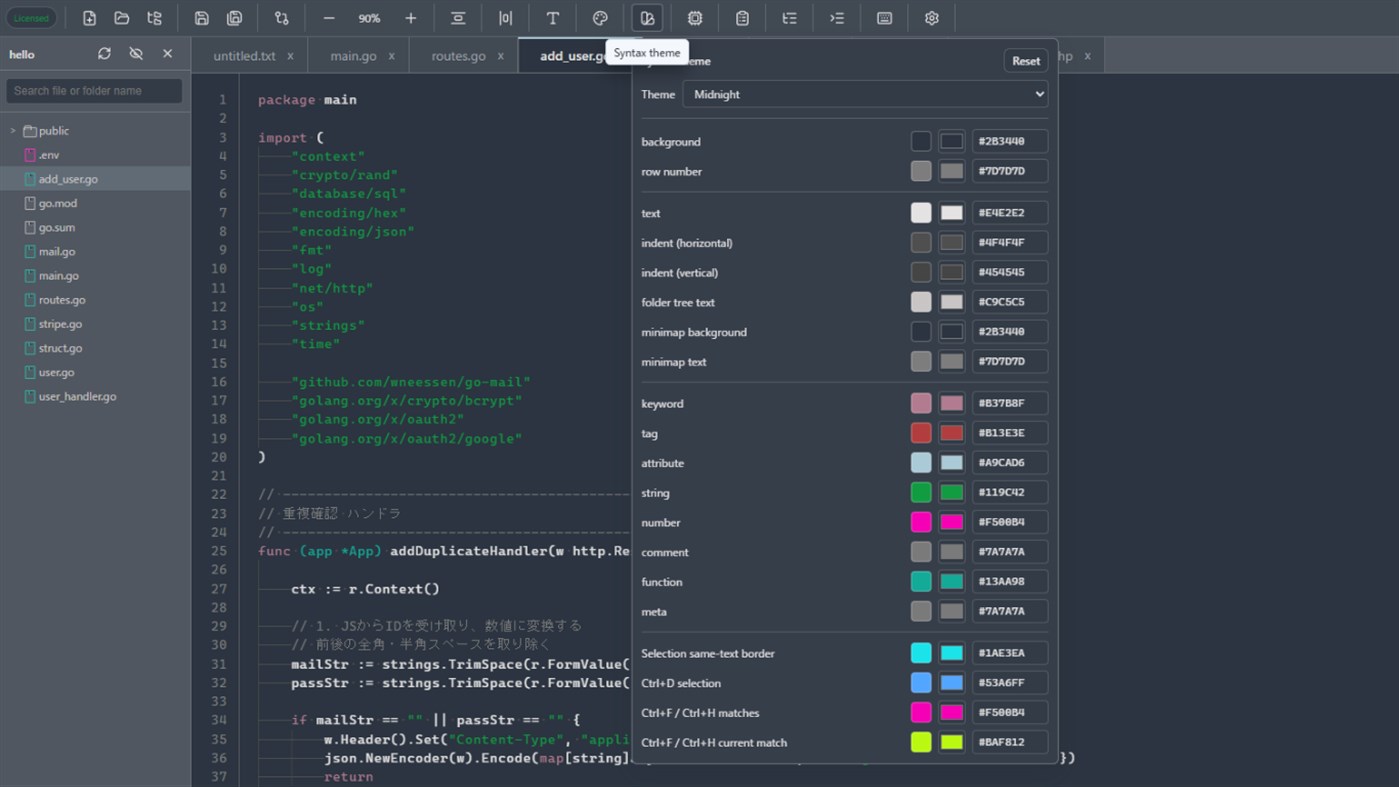
Task: Click the function hex value #13AA98
Action: (1010, 582)
